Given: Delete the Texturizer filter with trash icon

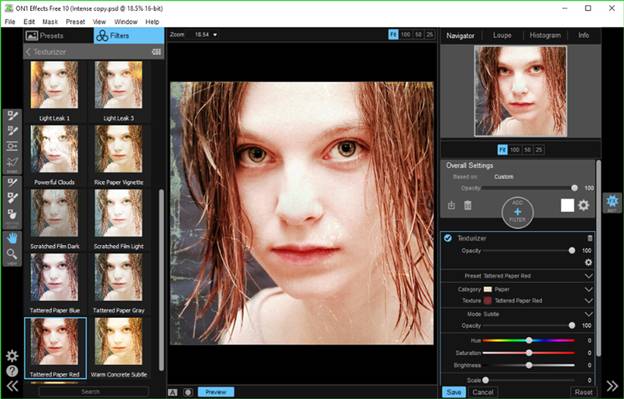Looking at the screenshot, I should click(590, 238).
